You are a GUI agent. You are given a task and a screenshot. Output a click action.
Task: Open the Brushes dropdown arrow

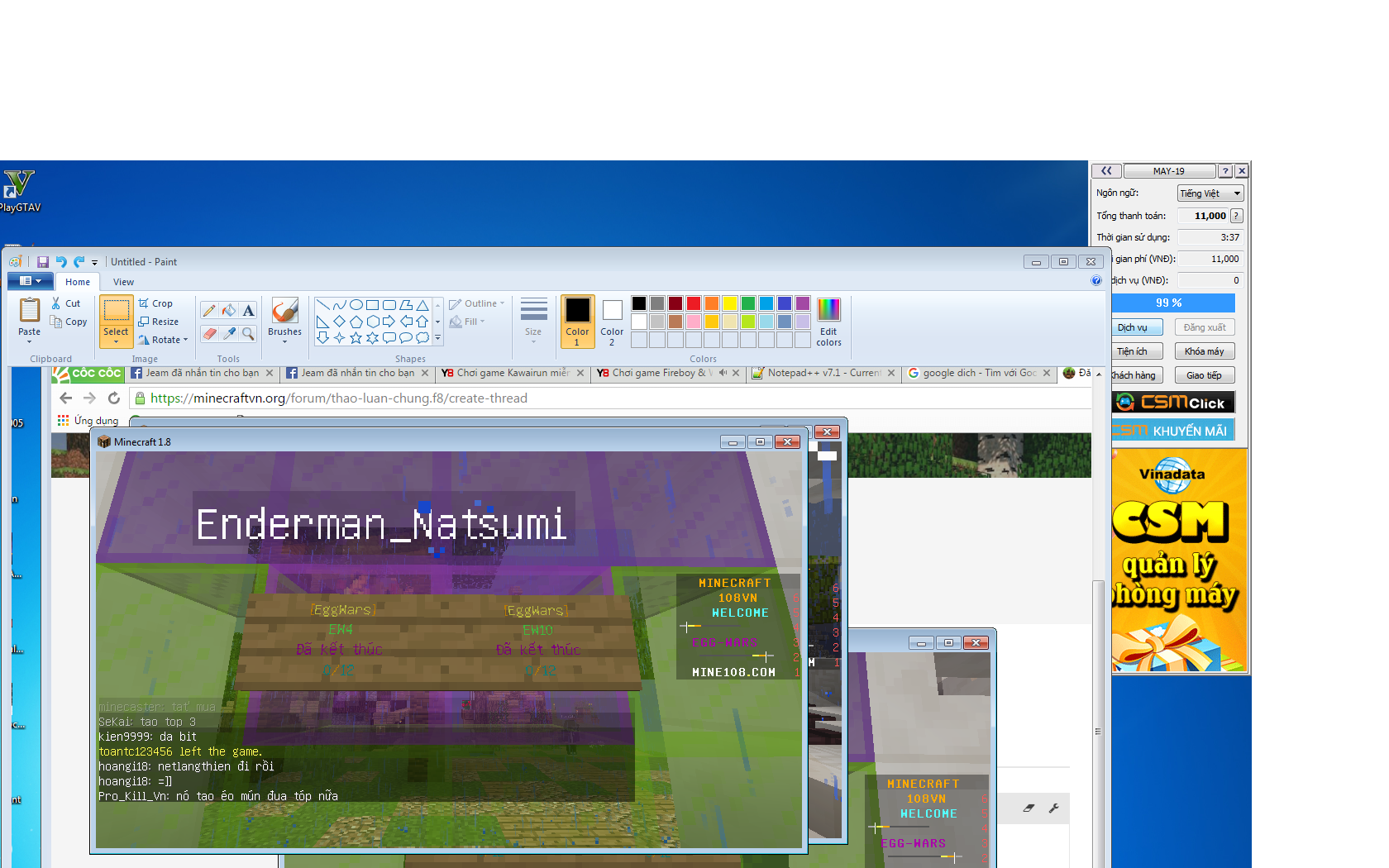click(x=284, y=342)
